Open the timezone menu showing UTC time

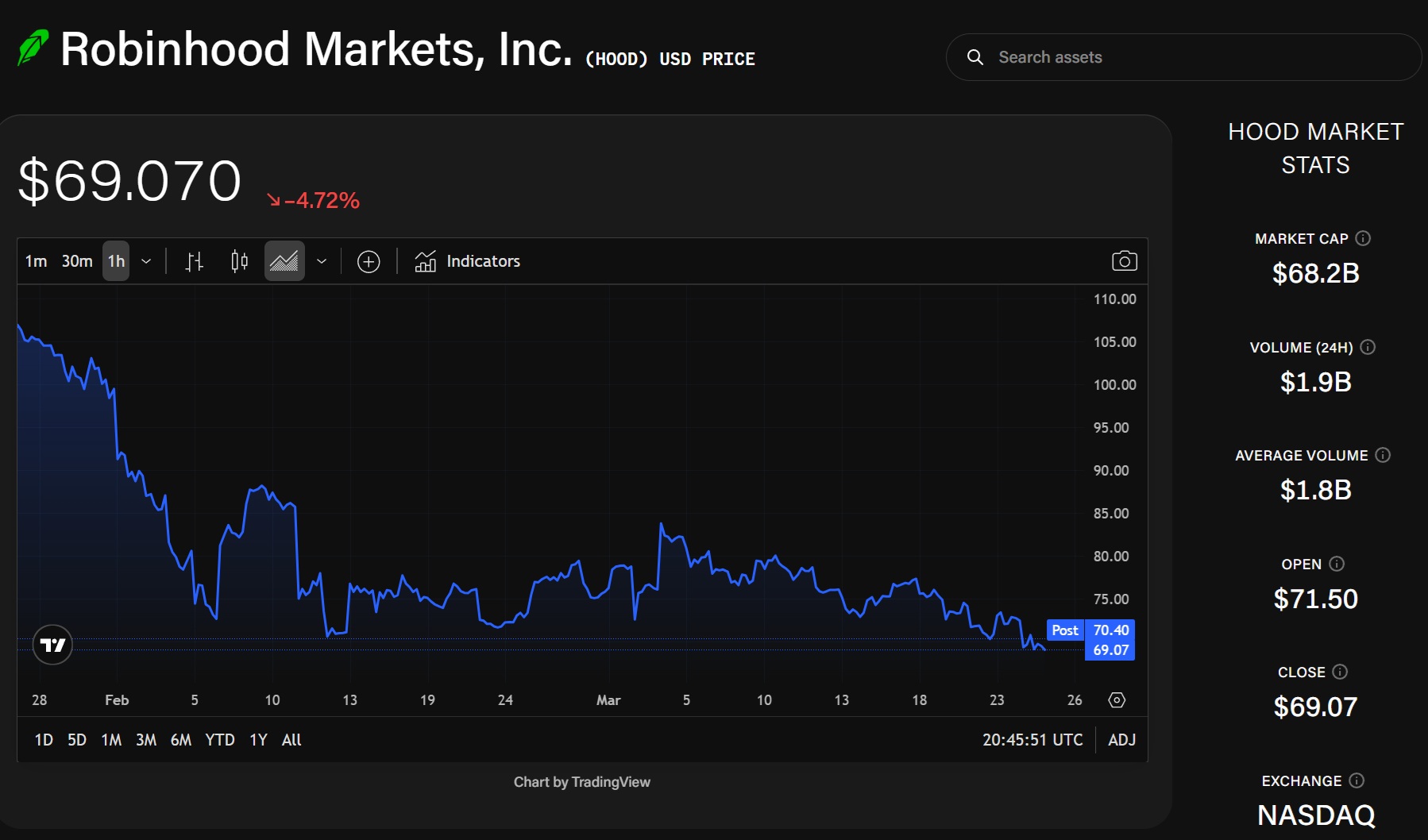click(1032, 740)
